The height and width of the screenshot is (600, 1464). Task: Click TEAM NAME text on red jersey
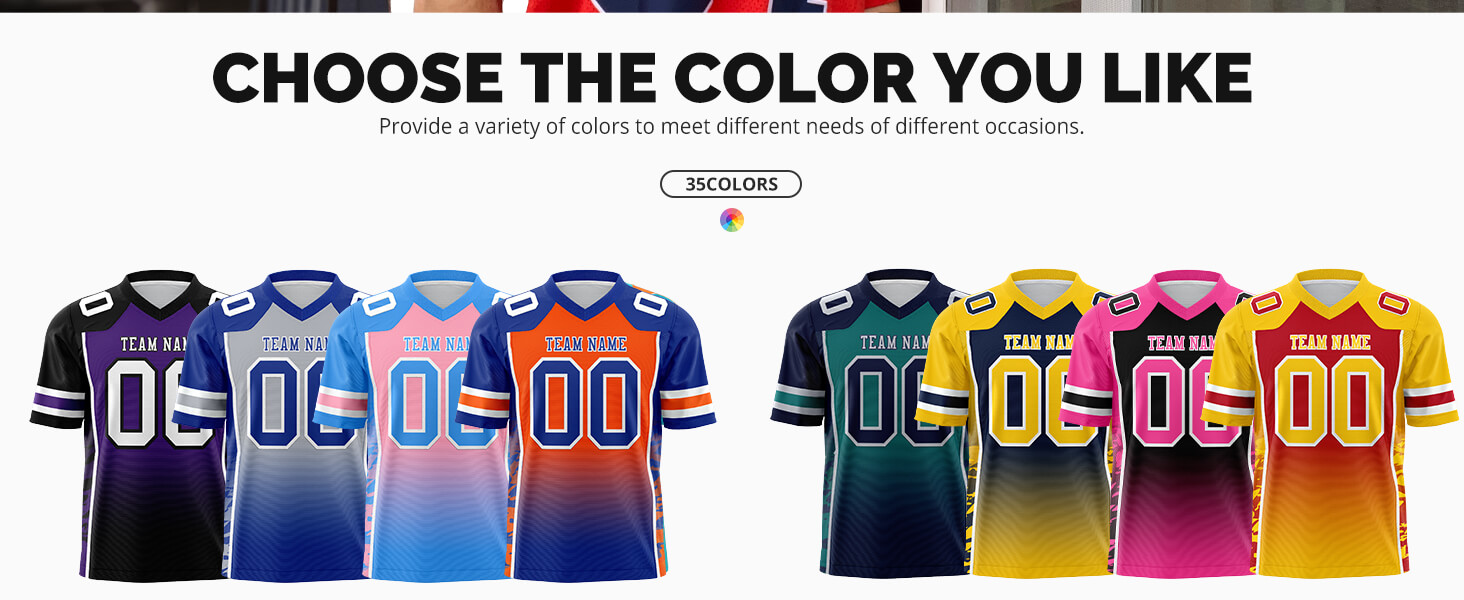point(1329,342)
